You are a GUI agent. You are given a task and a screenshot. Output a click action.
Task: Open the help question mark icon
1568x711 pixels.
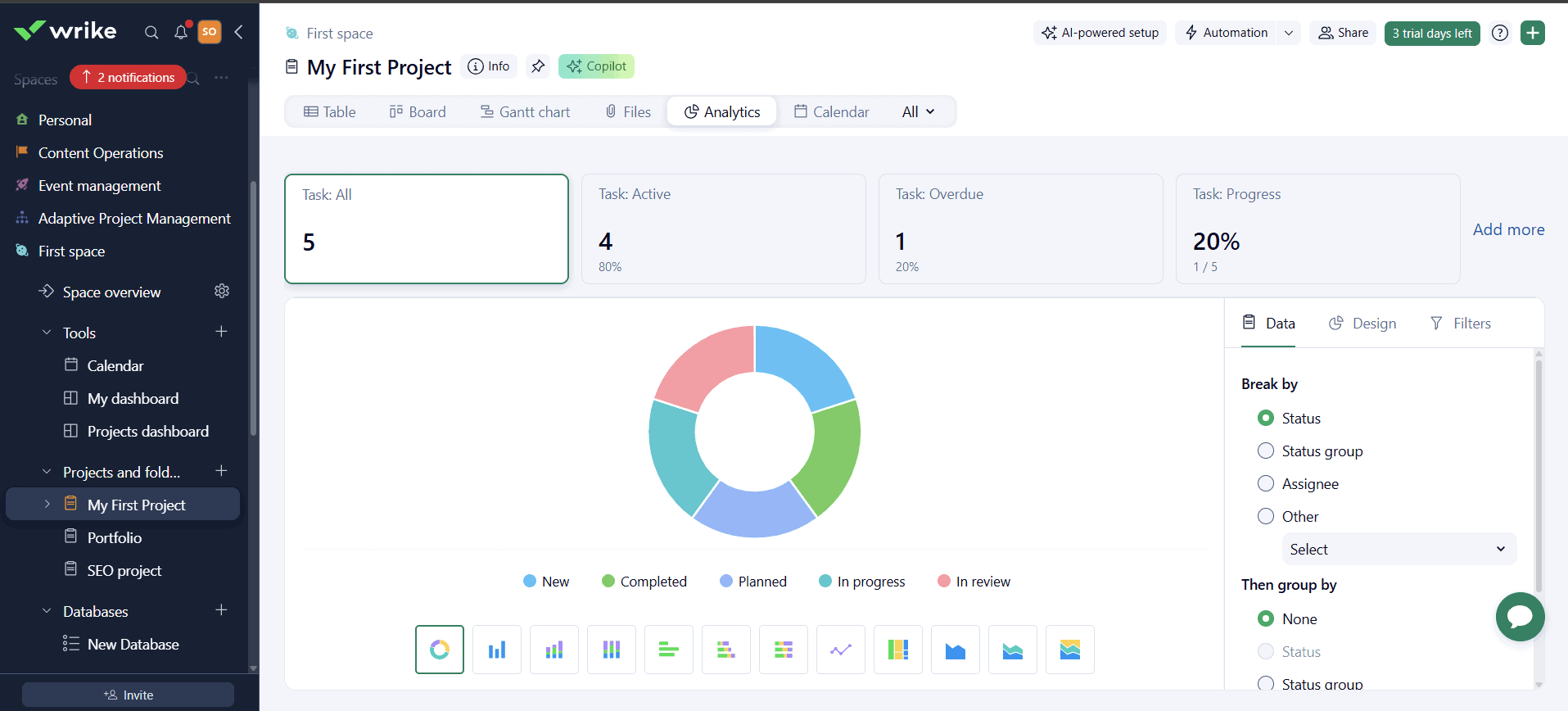1499,33
